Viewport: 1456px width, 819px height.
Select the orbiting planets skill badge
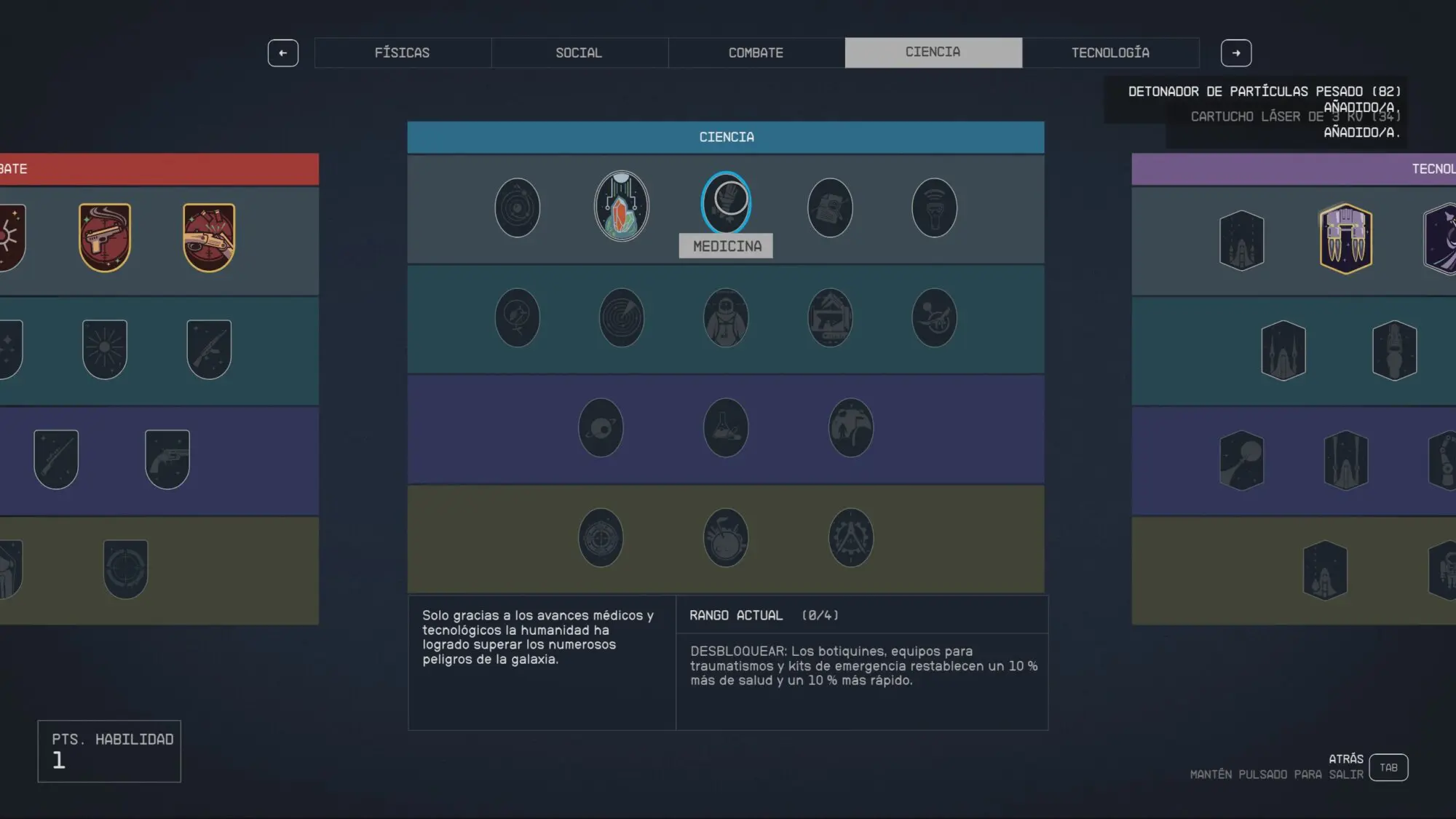point(517,207)
